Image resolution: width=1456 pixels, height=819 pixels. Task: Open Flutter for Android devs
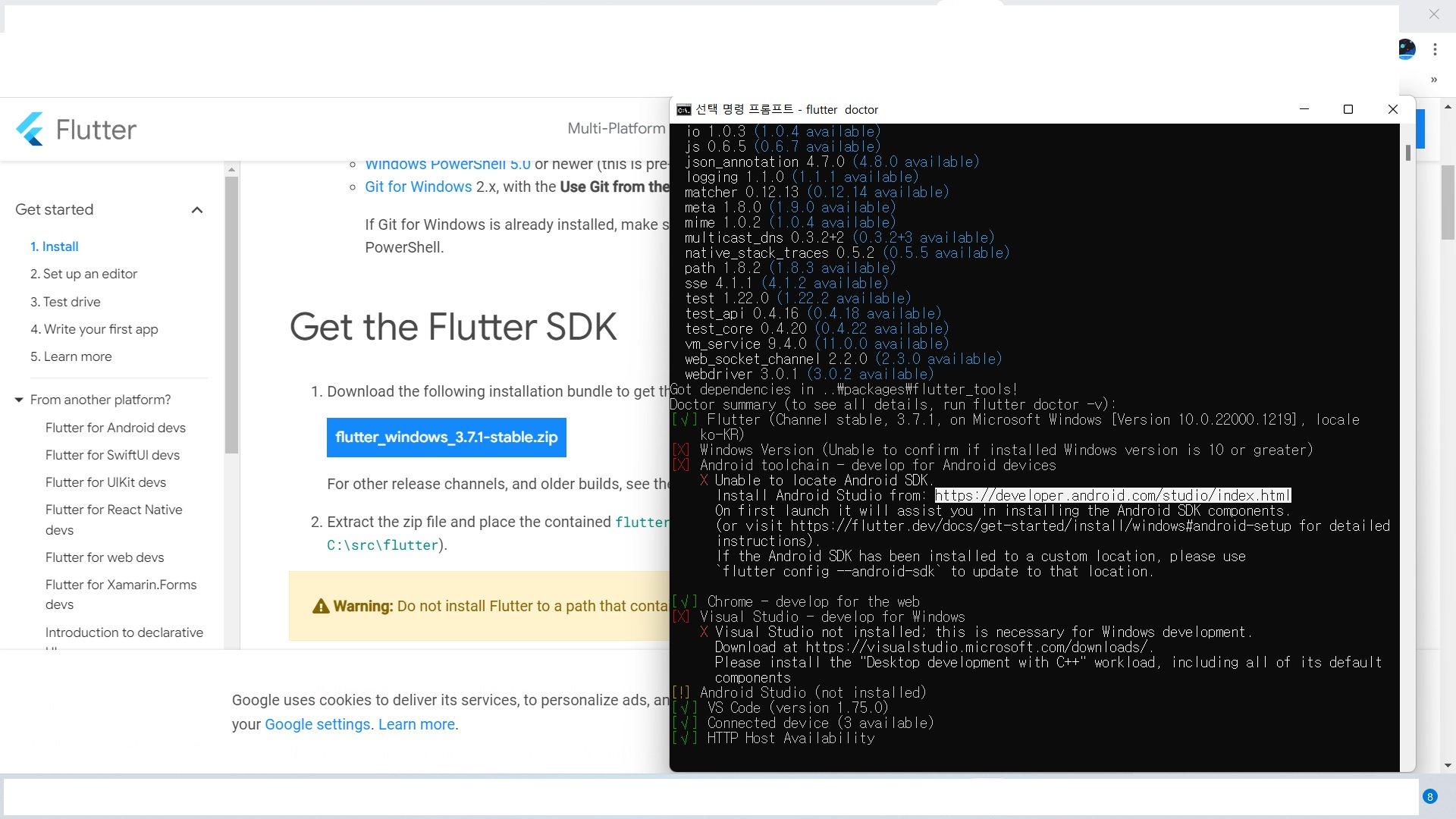115,428
